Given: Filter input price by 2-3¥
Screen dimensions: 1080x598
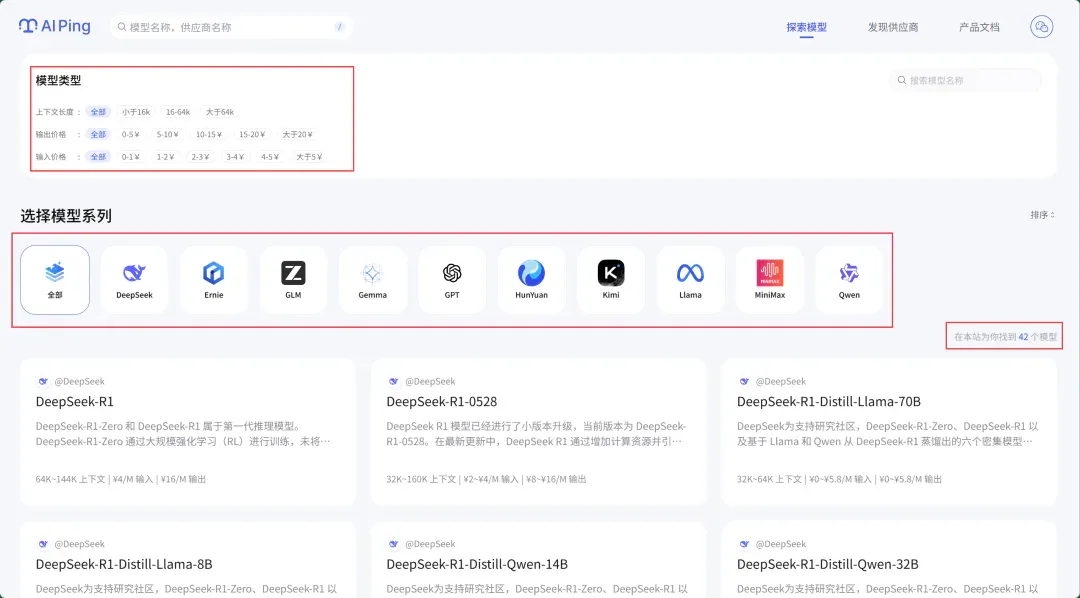Looking at the screenshot, I should [200, 157].
